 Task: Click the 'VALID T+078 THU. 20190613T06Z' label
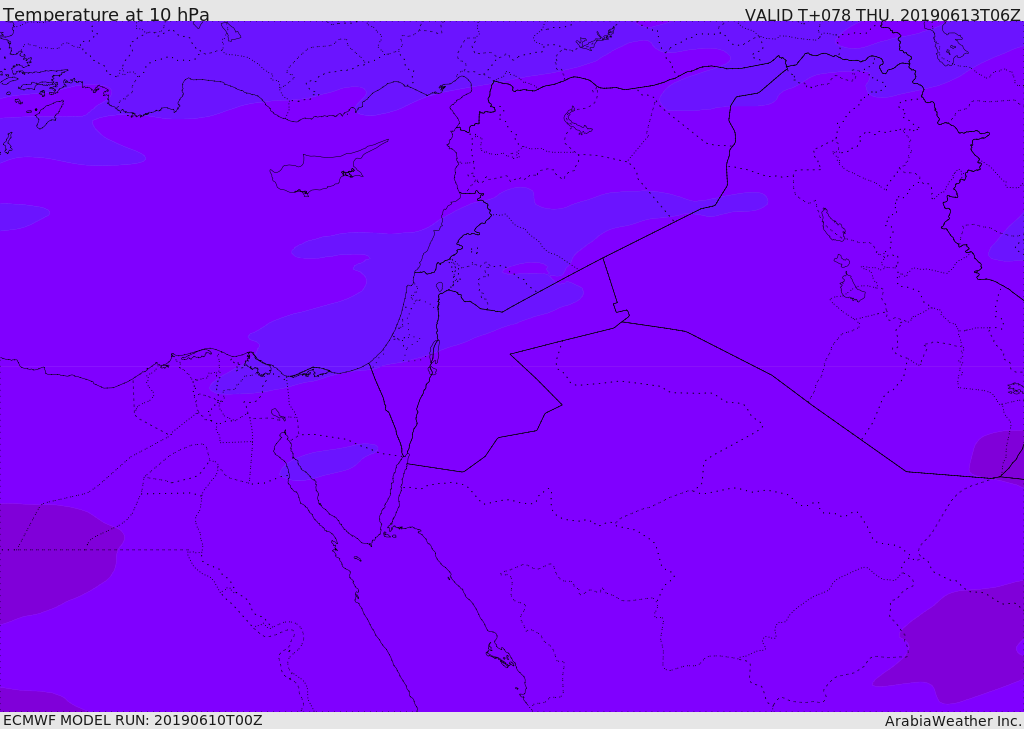coord(882,14)
